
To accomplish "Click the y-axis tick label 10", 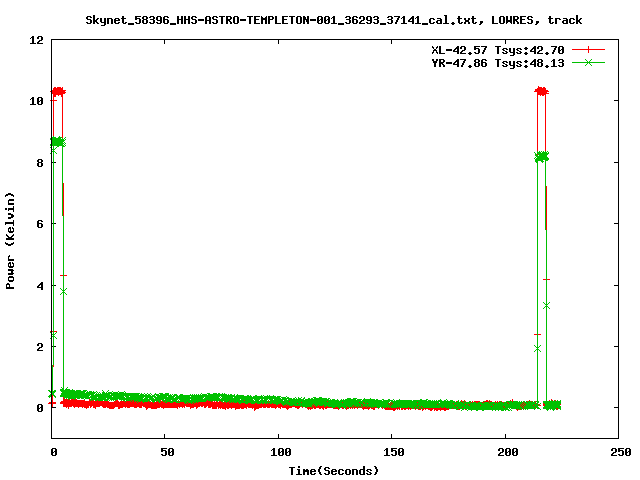I will [x=36, y=101].
